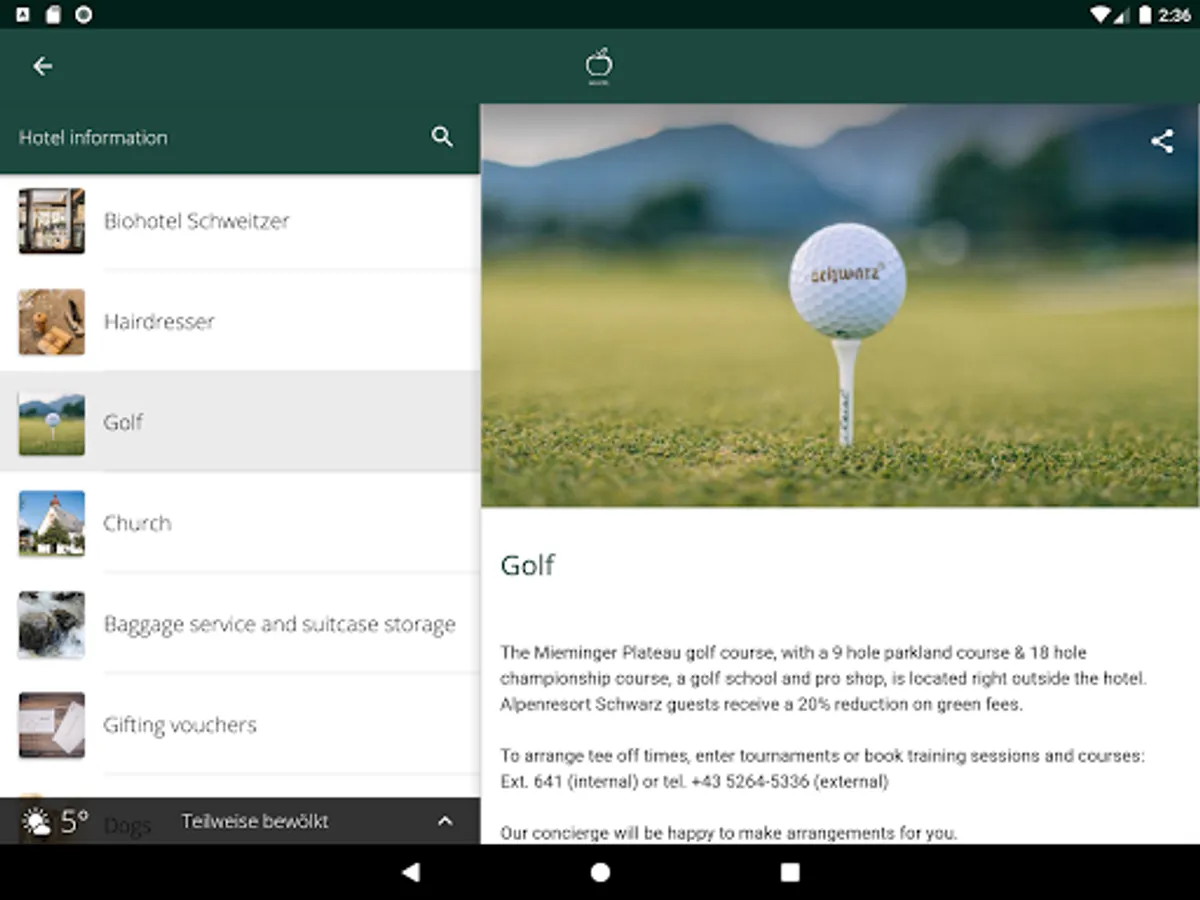Open the Church entry

coord(240,523)
